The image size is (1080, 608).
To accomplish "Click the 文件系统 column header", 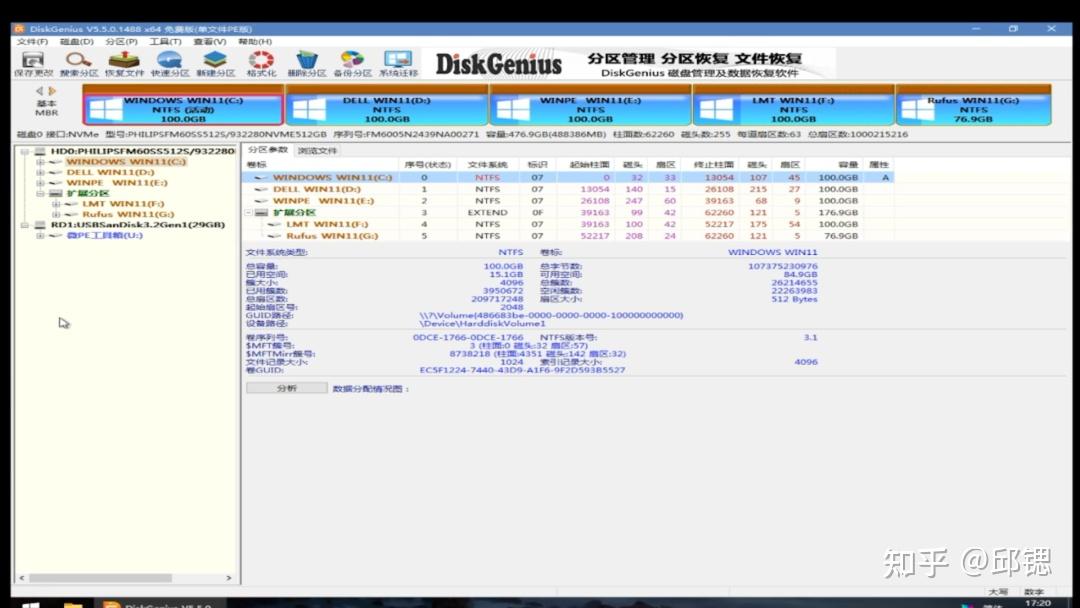I will [487, 165].
